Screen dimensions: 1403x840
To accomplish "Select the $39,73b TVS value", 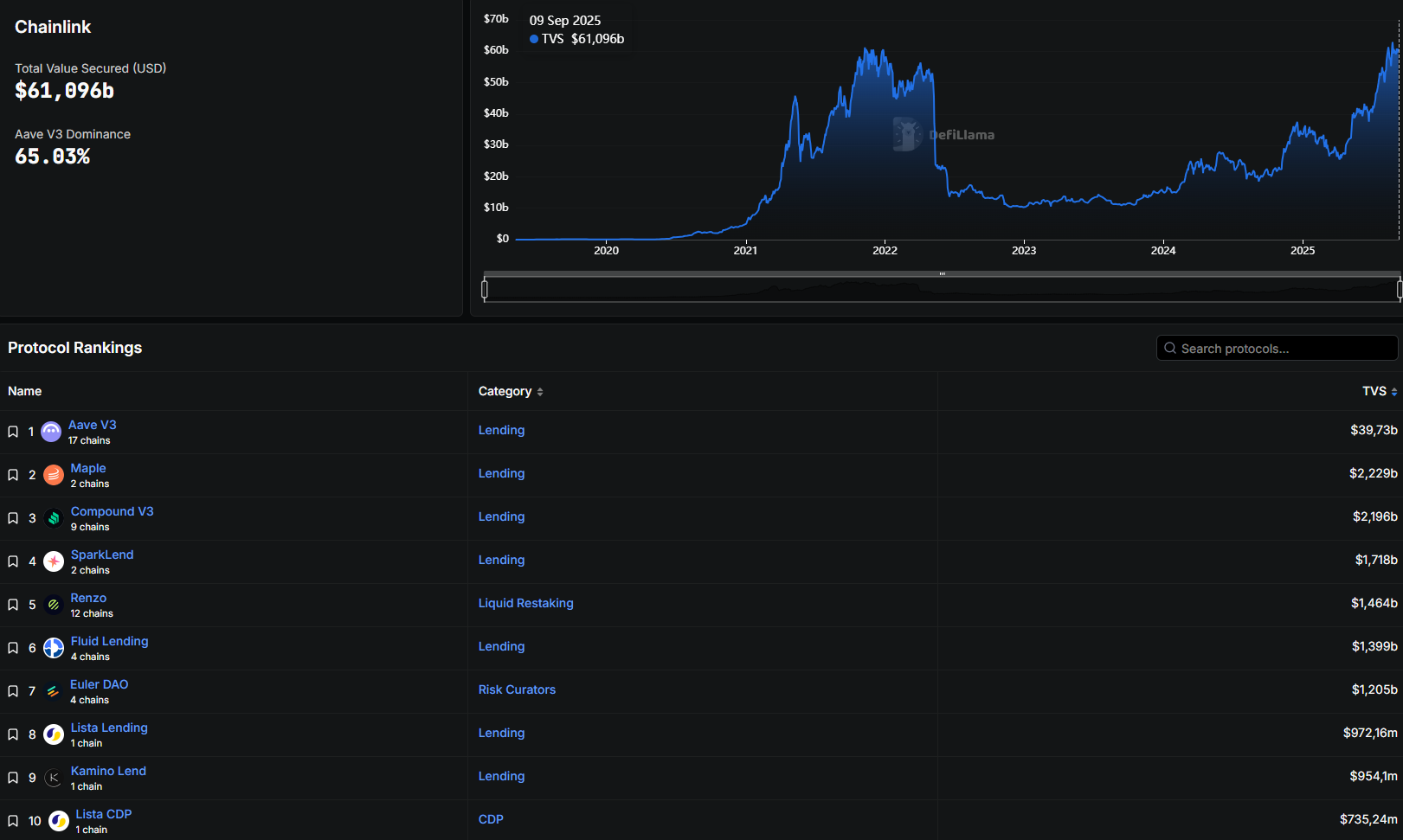I will tap(1374, 430).
